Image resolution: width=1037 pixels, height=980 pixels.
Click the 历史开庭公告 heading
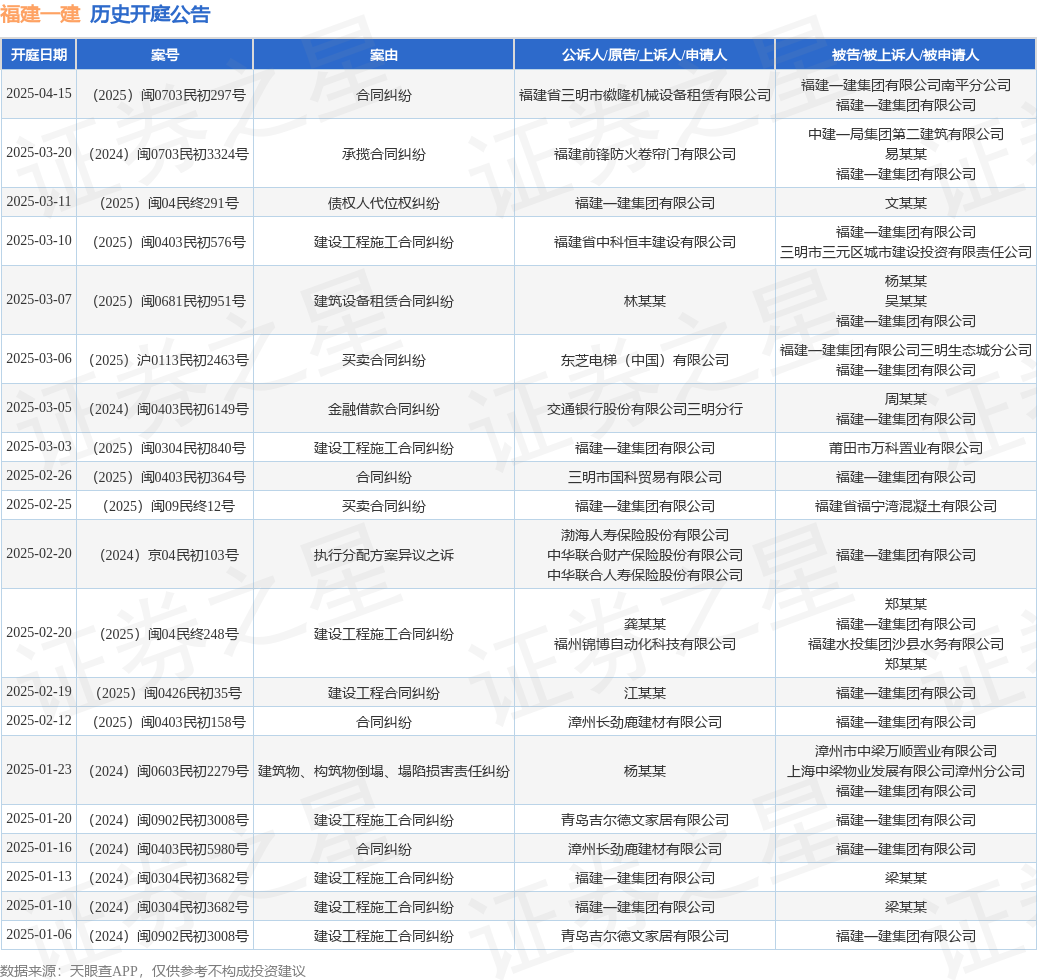point(150,14)
